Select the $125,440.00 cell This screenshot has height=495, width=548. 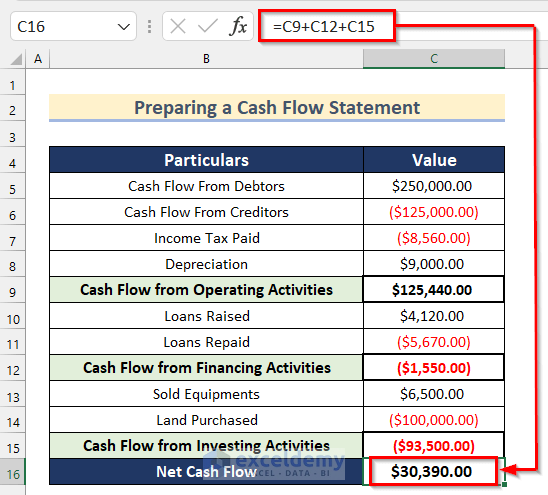pos(434,290)
